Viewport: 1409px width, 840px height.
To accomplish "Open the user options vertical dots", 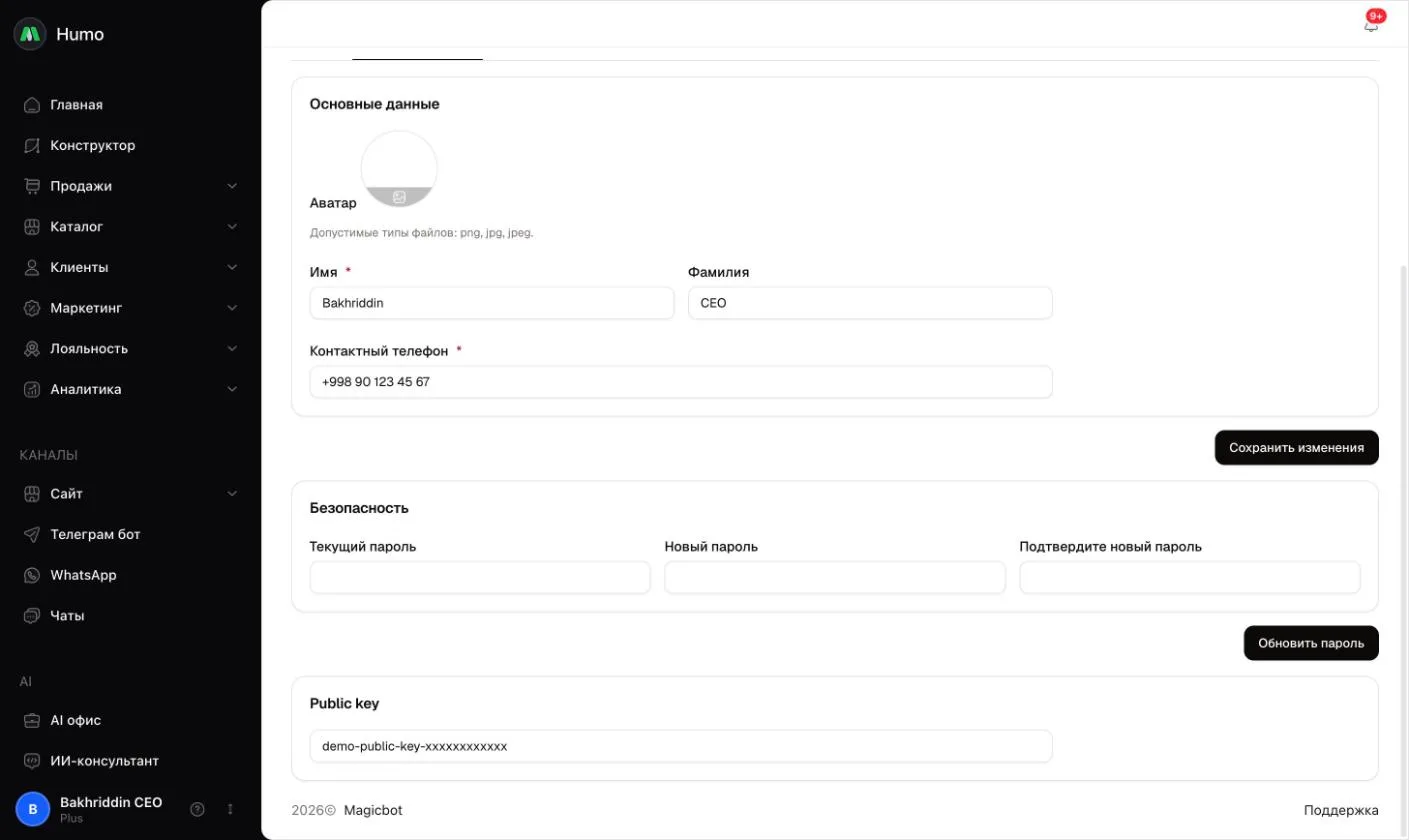I will pos(230,808).
